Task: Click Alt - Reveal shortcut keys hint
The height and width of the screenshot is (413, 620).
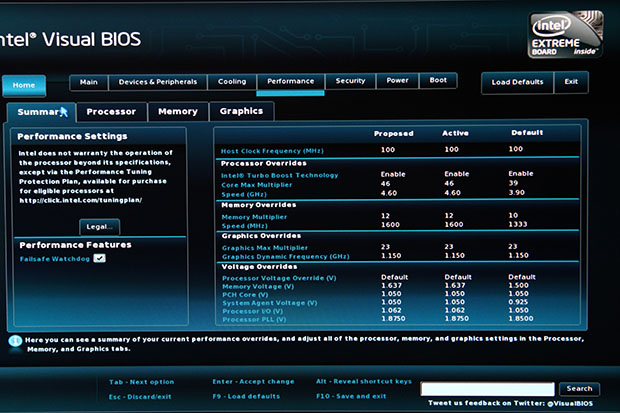Action: tap(364, 381)
